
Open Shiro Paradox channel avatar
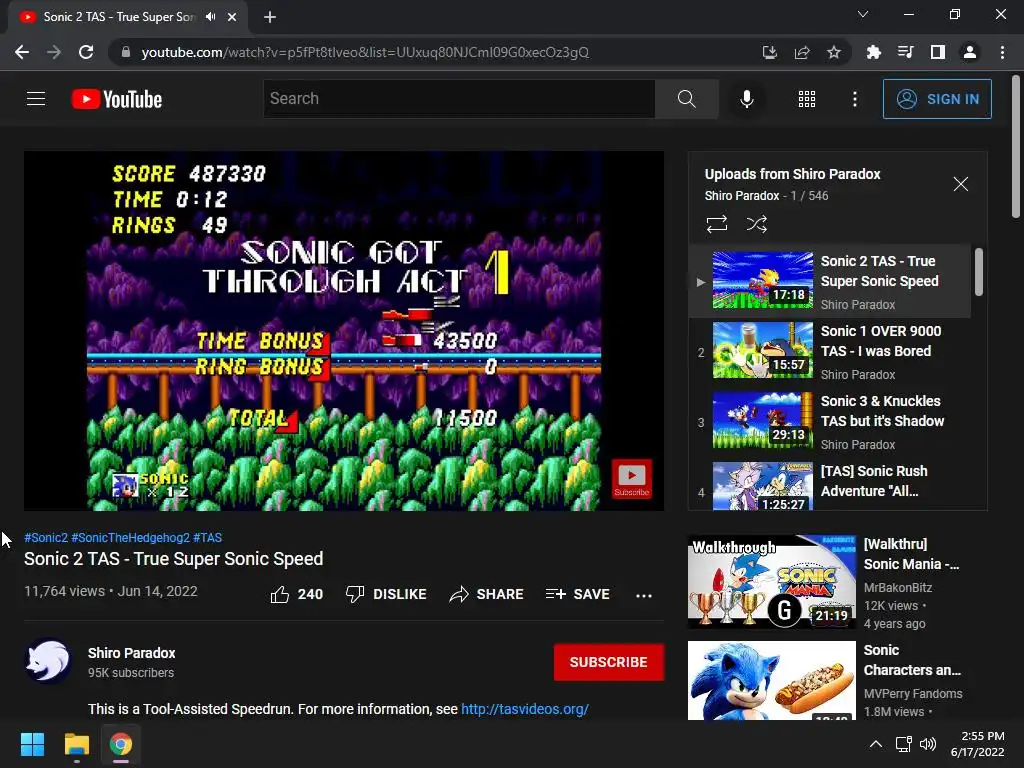click(48, 661)
